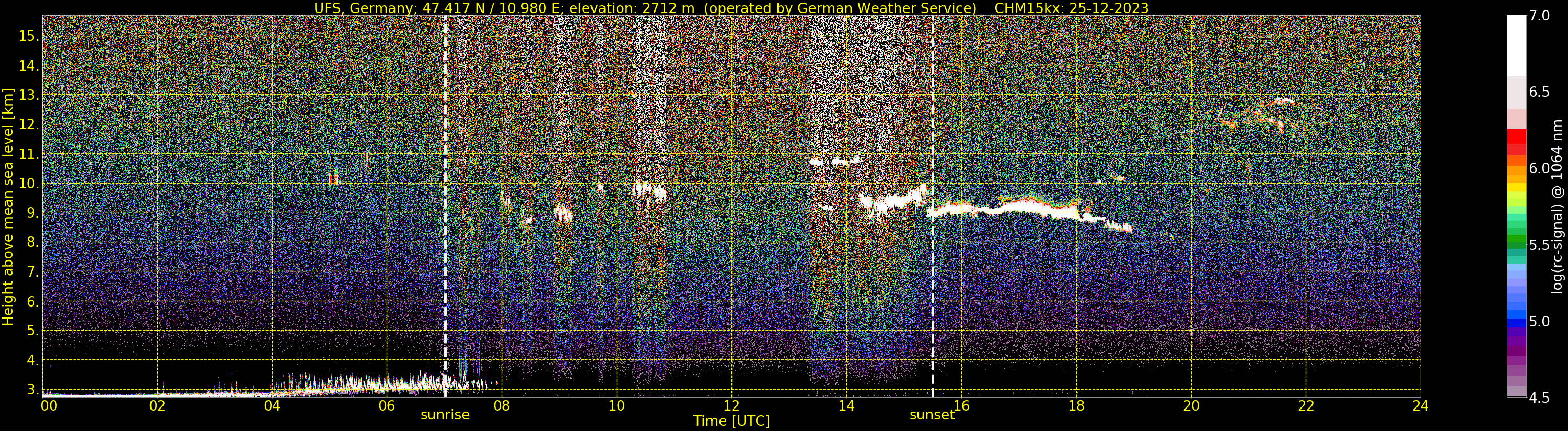This screenshot has height=431, width=1568.
Task: Click the "22" tick on the time axis
Action: 1306,406
